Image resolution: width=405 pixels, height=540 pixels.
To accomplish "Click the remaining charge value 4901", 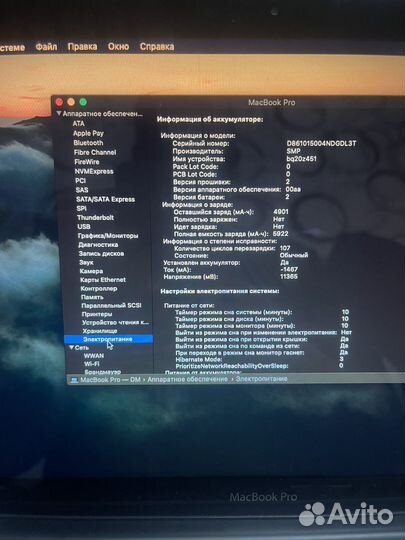I will click(281, 211).
